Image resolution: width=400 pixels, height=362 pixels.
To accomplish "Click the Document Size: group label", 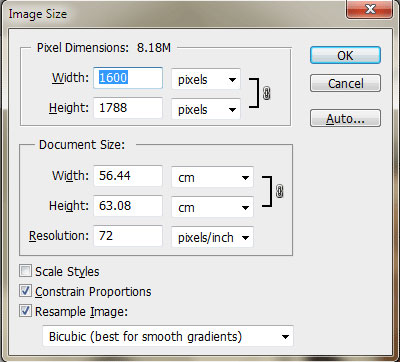I will pos(82,145).
